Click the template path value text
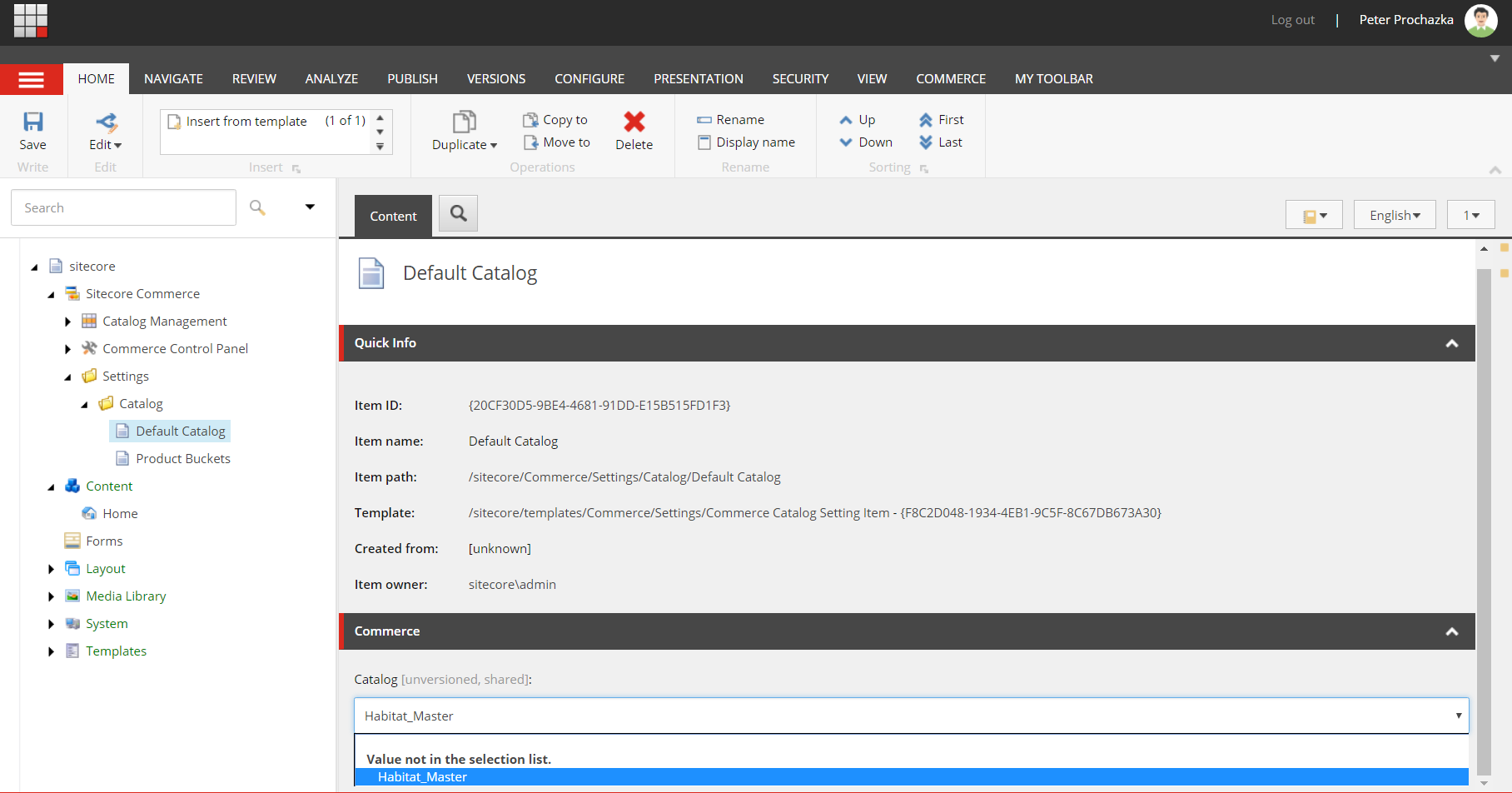This screenshot has height=793, width=1512. coord(814,513)
